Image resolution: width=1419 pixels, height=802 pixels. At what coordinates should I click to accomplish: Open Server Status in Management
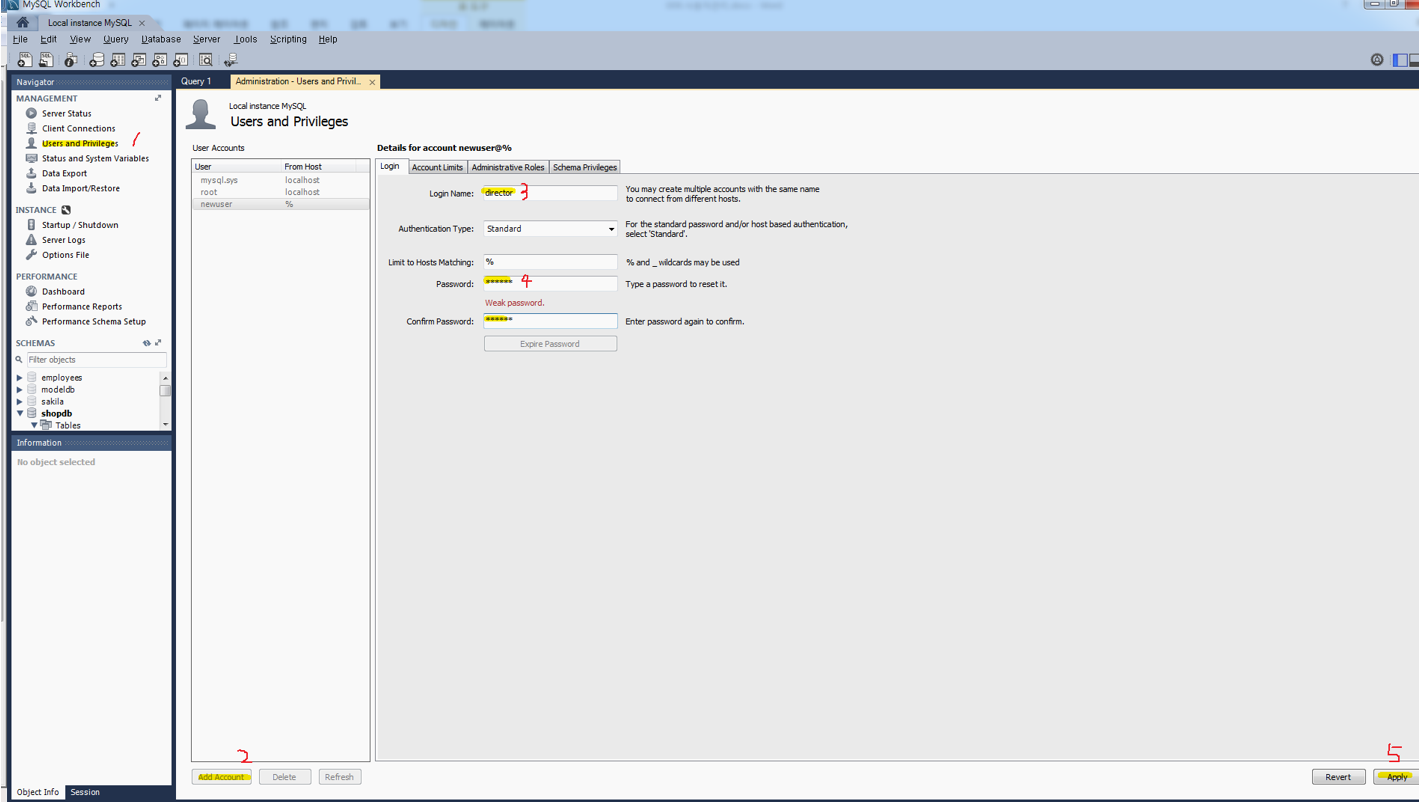(x=66, y=113)
